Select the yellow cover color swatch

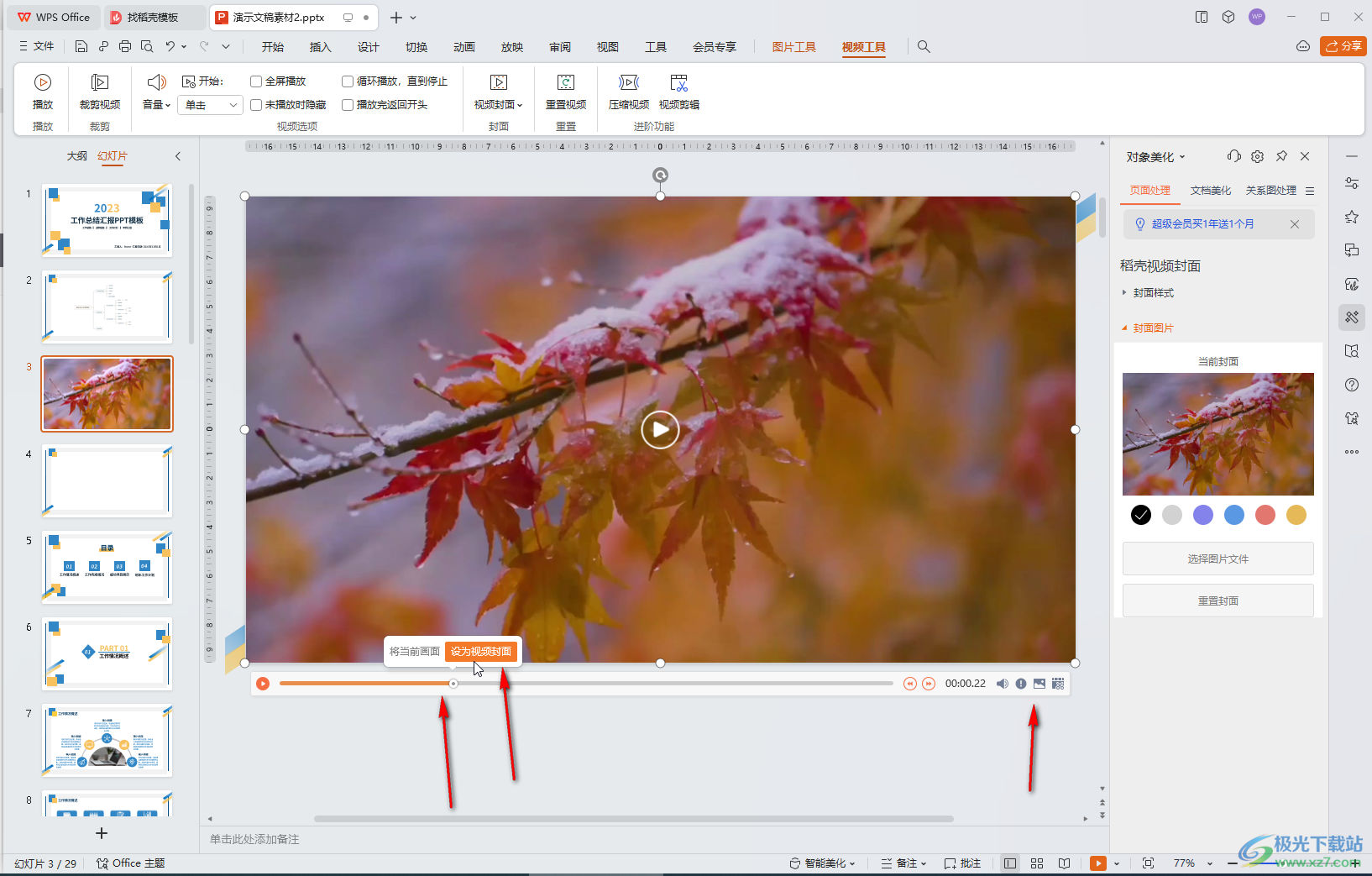1296,515
